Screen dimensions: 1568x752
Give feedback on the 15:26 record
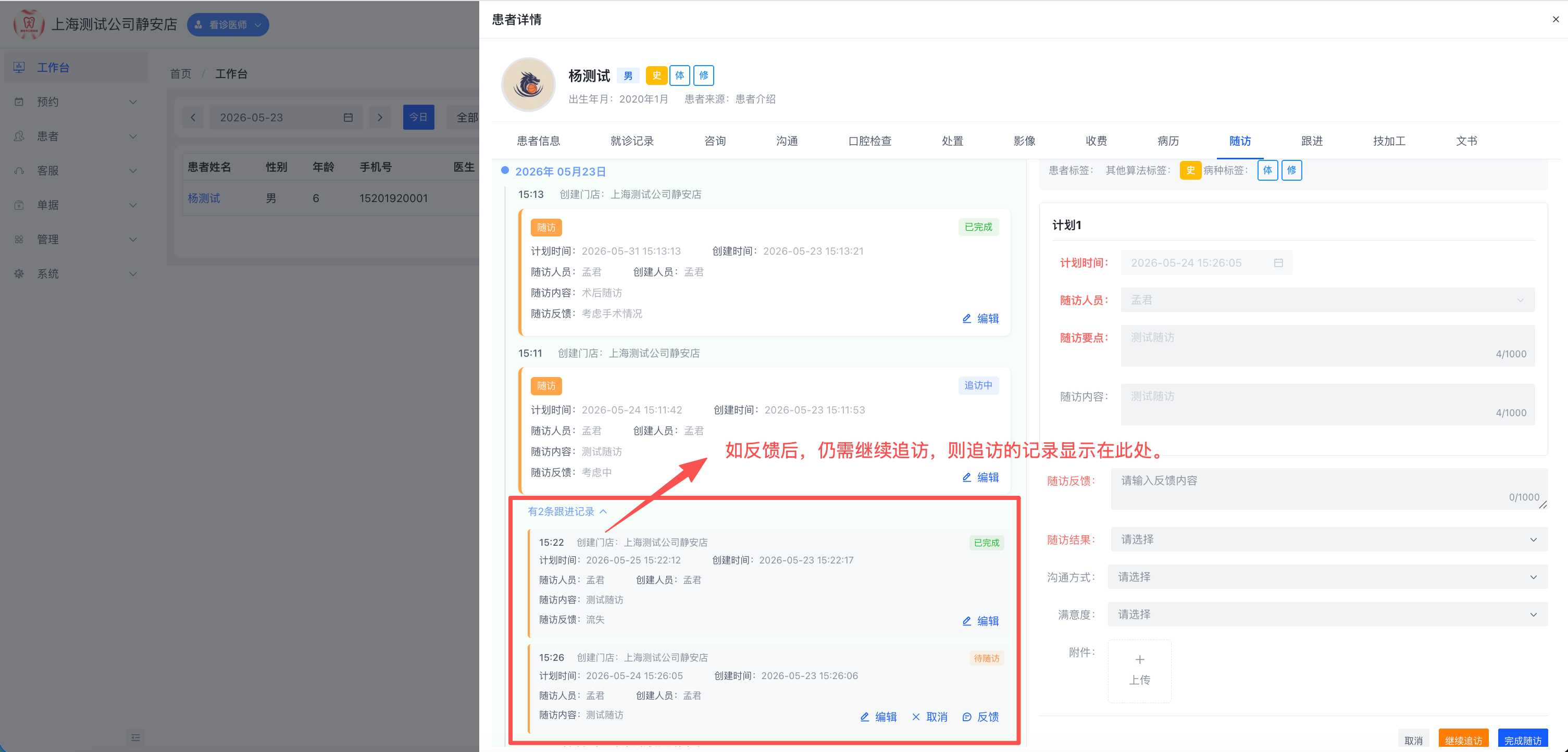click(x=980, y=717)
